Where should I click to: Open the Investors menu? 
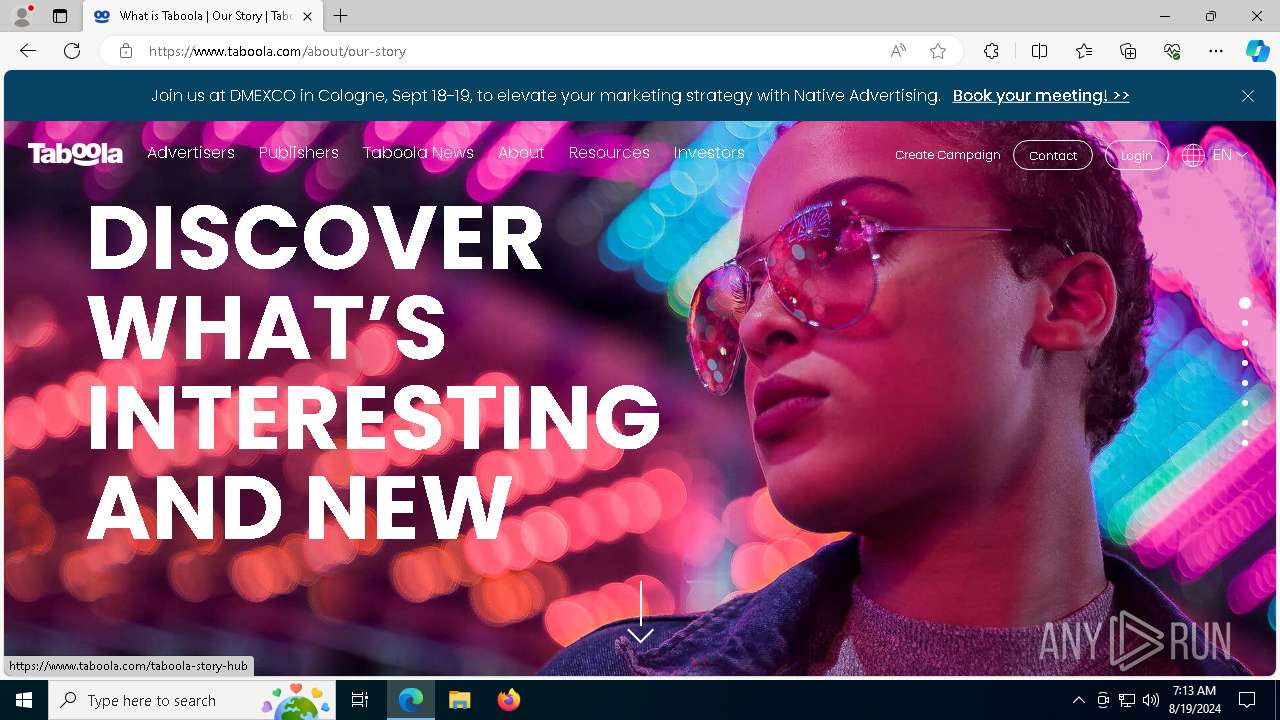coord(709,153)
